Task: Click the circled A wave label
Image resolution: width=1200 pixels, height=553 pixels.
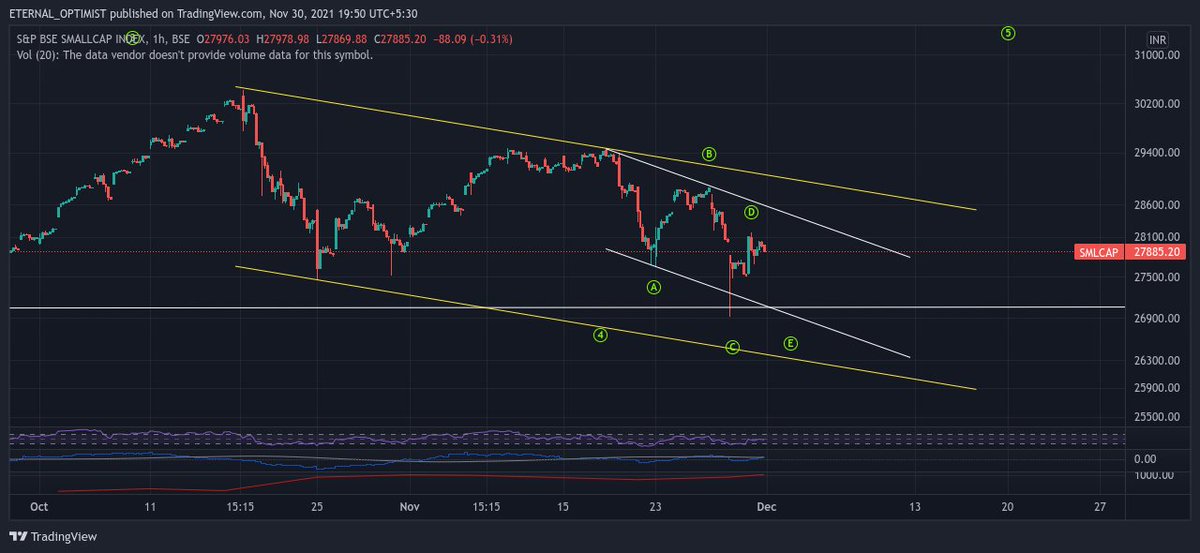Action: pos(654,287)
